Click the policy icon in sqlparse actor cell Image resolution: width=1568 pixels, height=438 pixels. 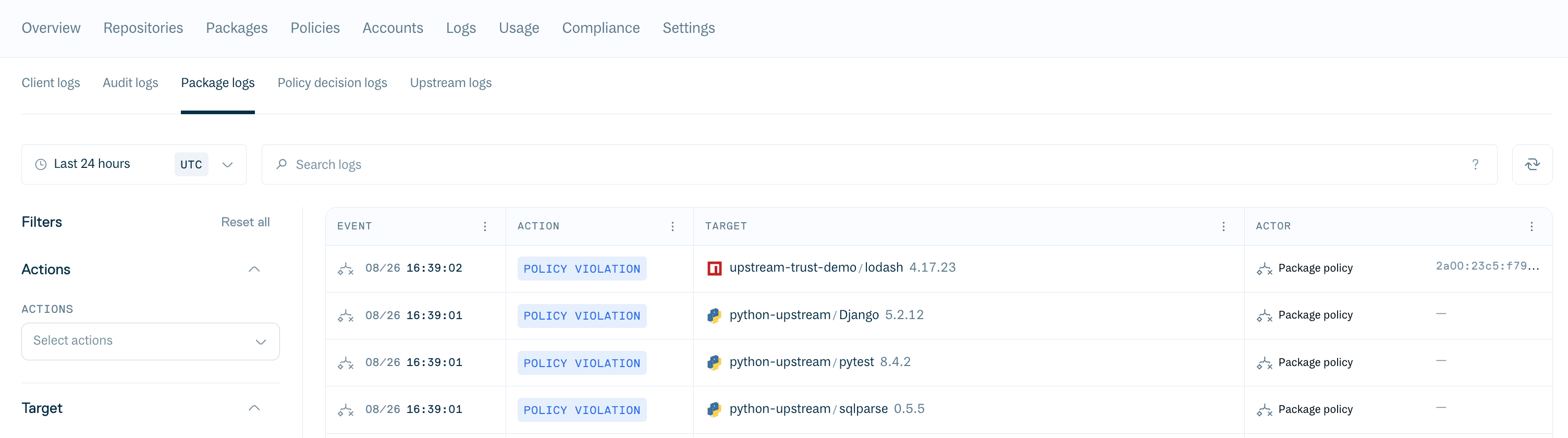coord(1264,410)
